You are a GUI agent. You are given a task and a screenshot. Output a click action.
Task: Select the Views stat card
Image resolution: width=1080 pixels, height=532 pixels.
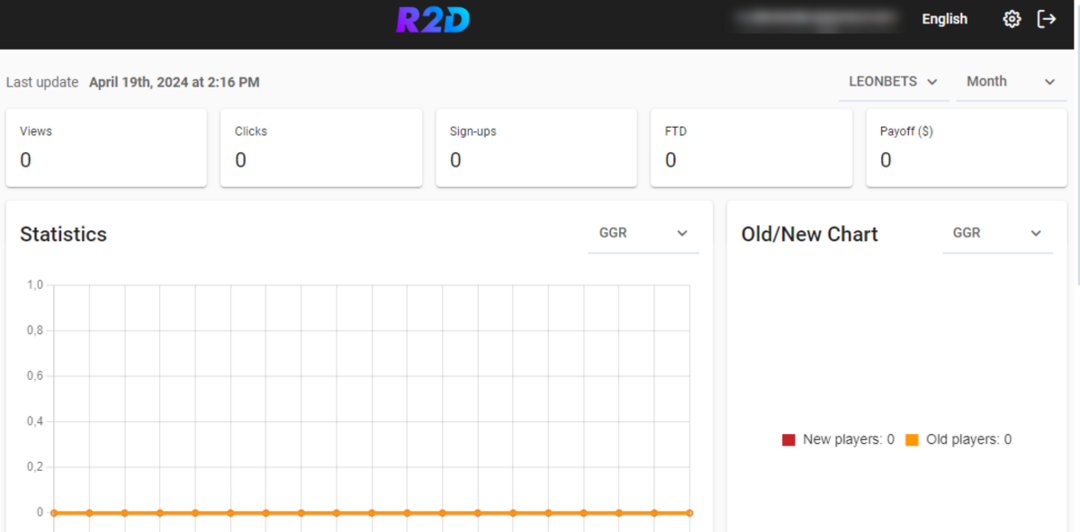(x=106, y=147)
